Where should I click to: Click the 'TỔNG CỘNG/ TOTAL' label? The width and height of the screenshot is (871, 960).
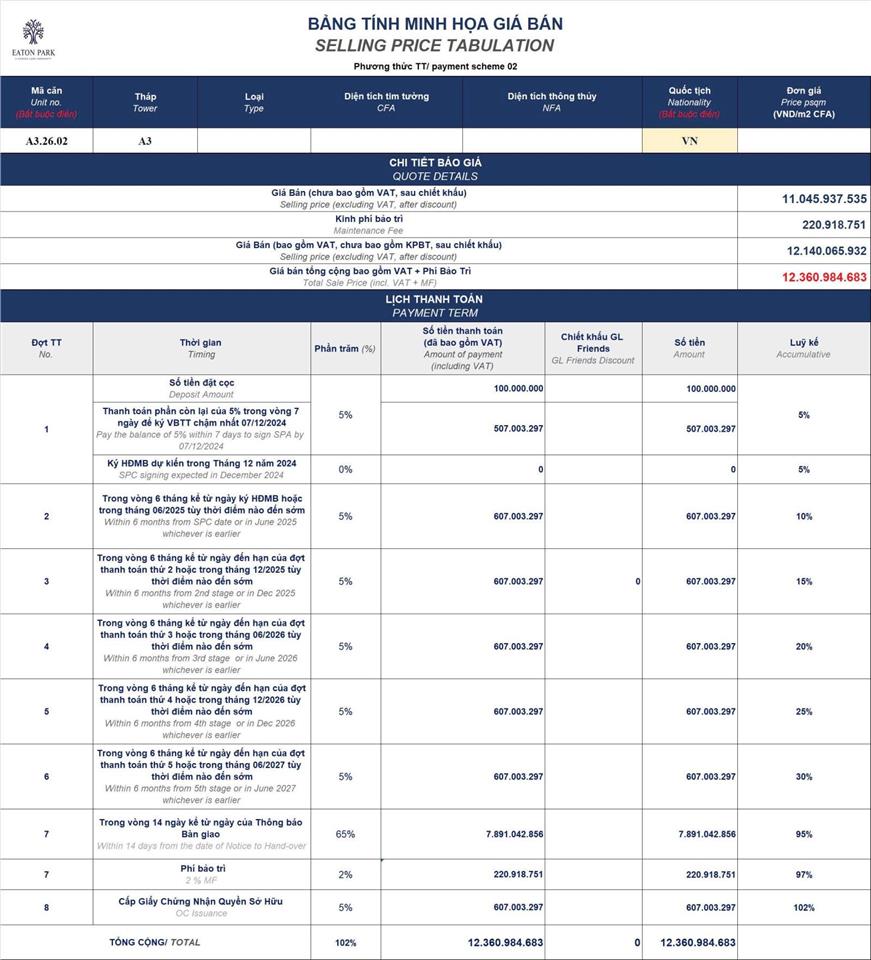(x=155, y=942)
